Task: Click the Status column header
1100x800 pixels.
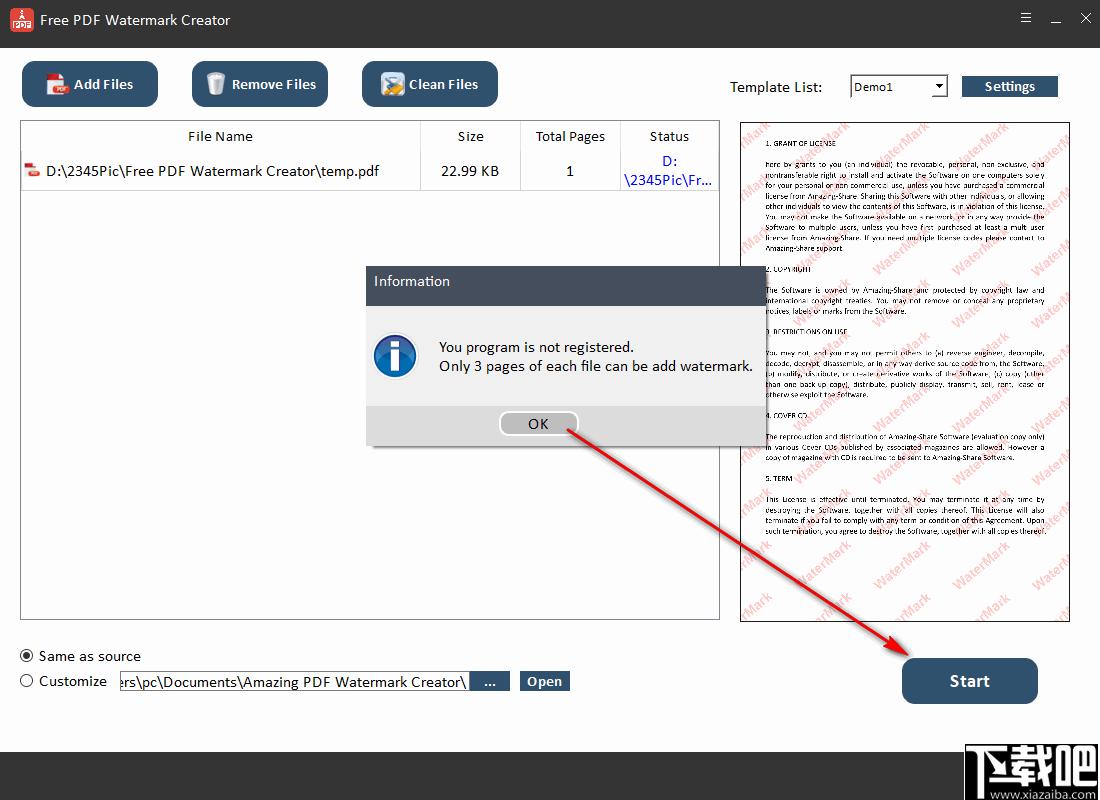Action: coord(669,136)
